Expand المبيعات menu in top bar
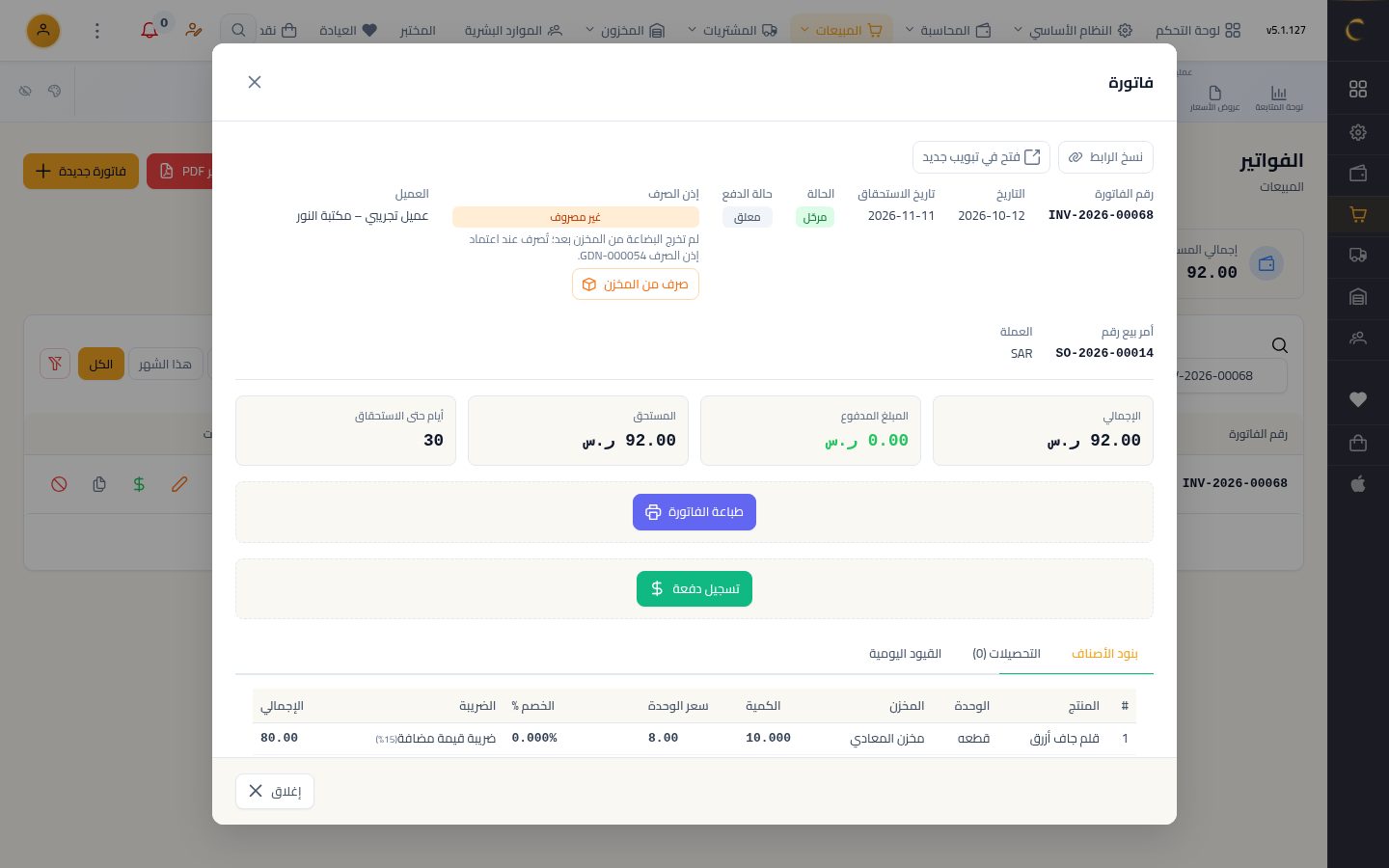1389x868 pixels. click(841, 30)
